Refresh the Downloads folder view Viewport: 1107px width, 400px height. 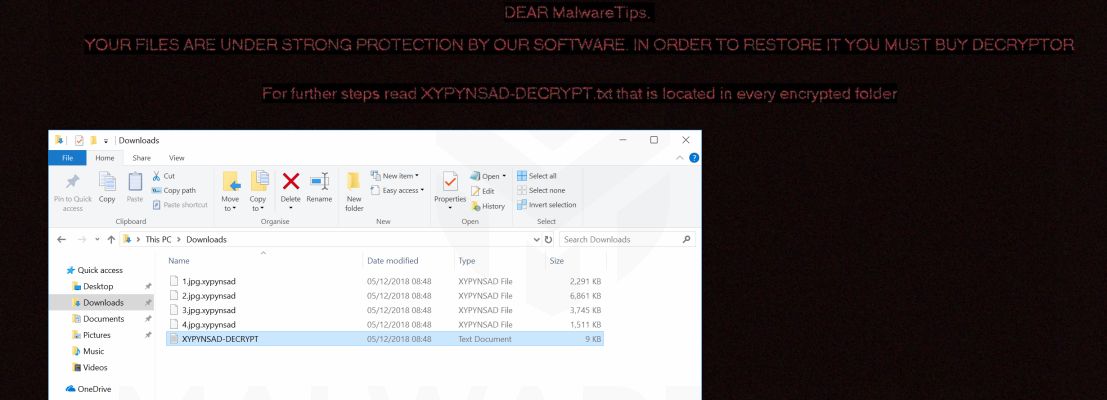(x=548, y=240)
